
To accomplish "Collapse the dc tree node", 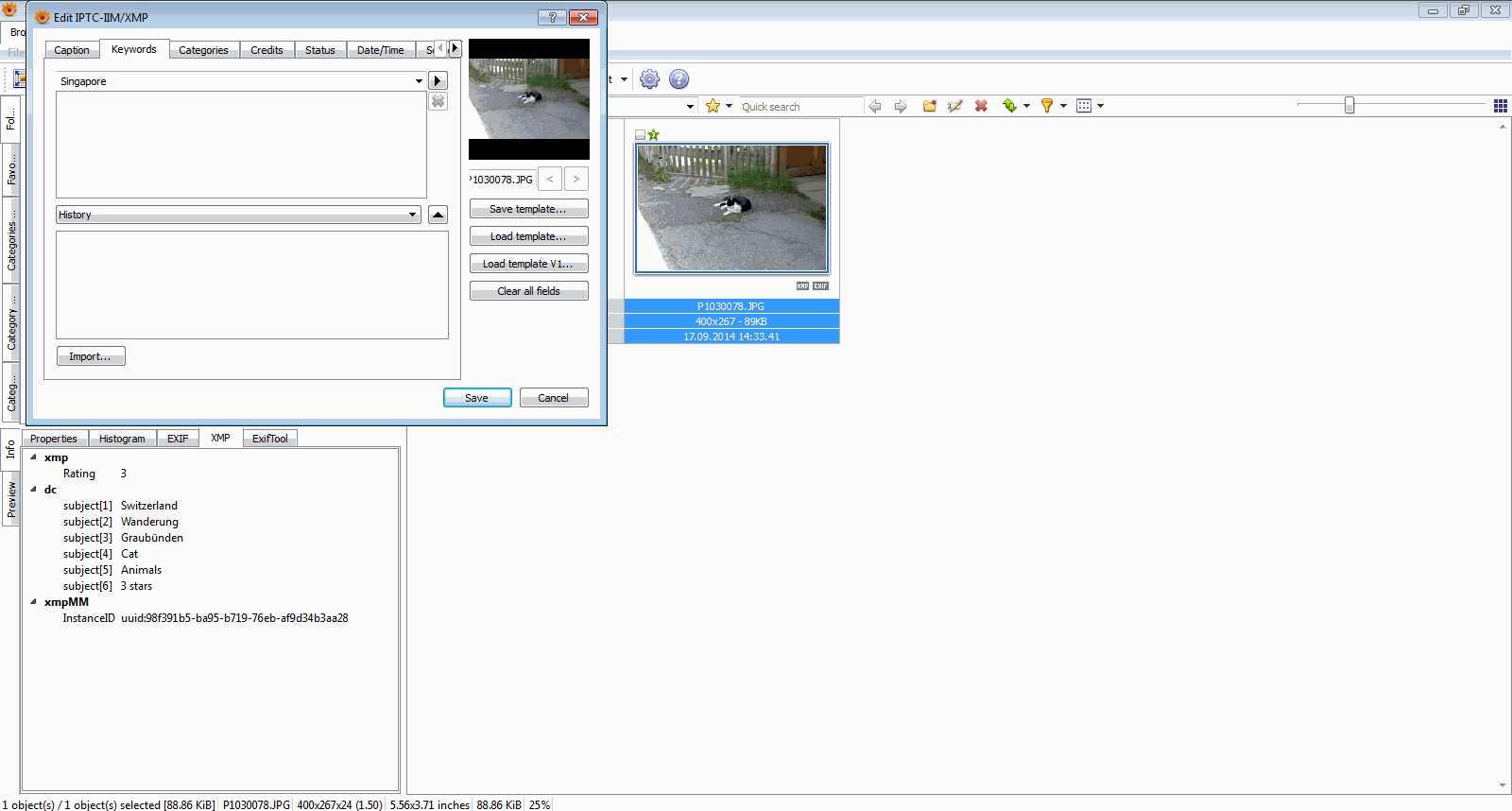I will (33, 490).
